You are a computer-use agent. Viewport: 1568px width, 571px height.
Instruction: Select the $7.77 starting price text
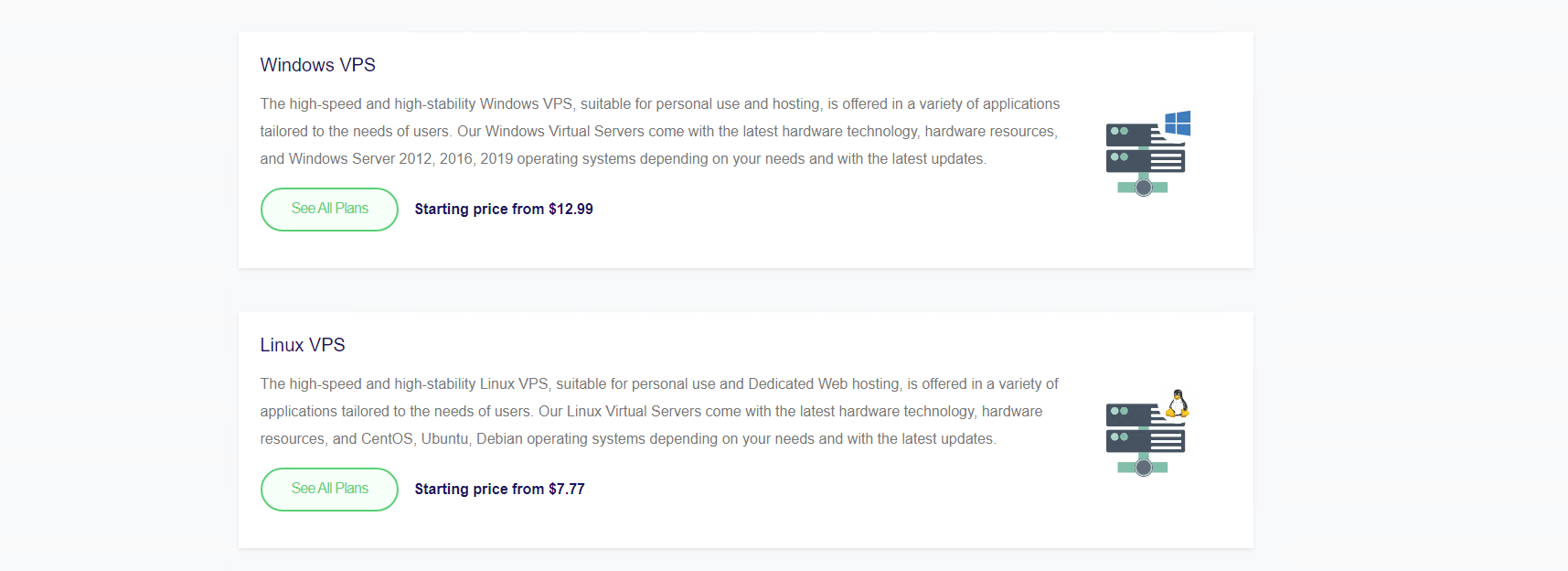[x=499, y=489]
